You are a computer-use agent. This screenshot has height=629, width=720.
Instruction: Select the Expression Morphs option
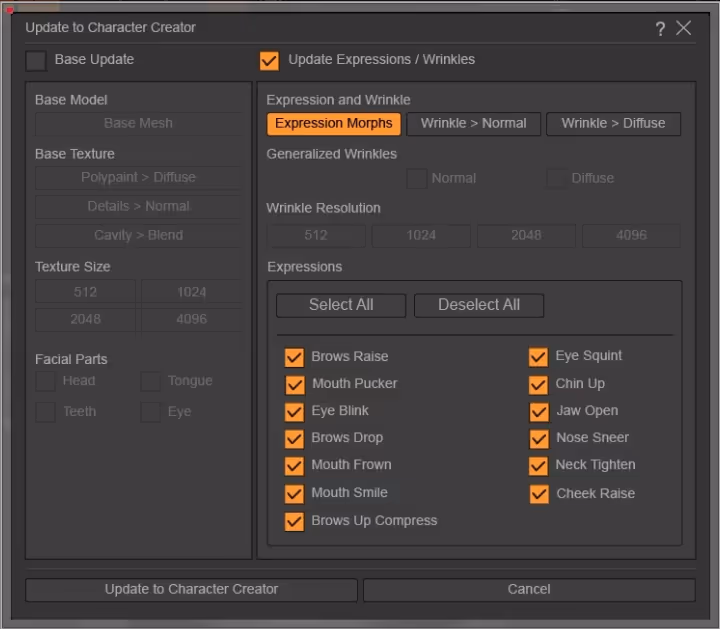(334, 124)
